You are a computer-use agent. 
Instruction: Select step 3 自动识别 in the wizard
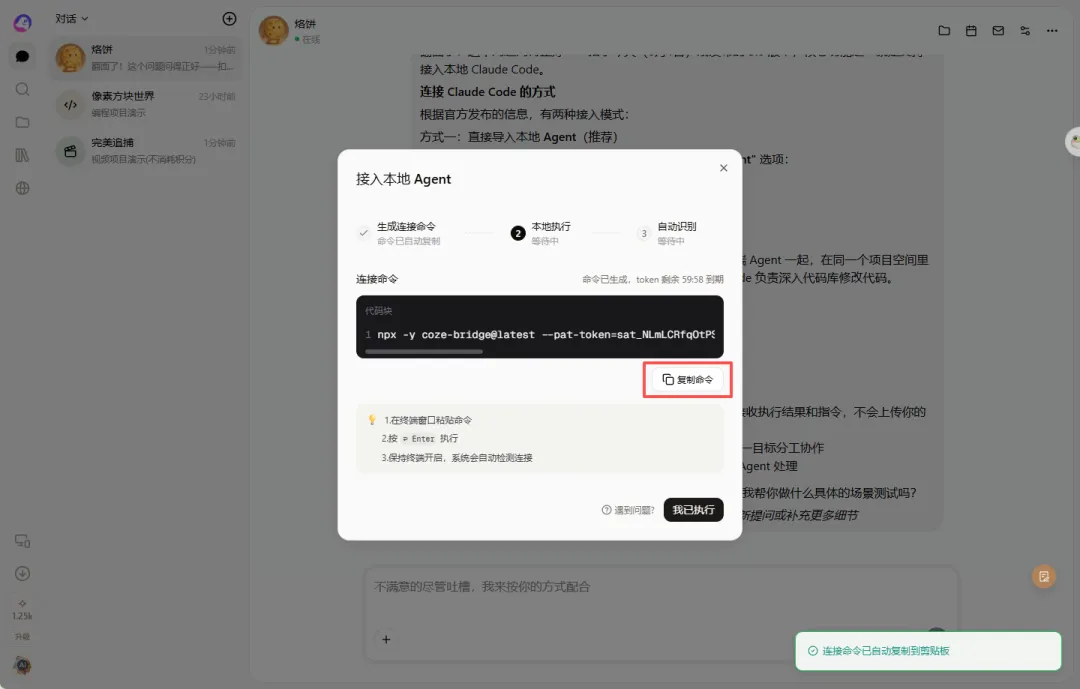(667, 233)
